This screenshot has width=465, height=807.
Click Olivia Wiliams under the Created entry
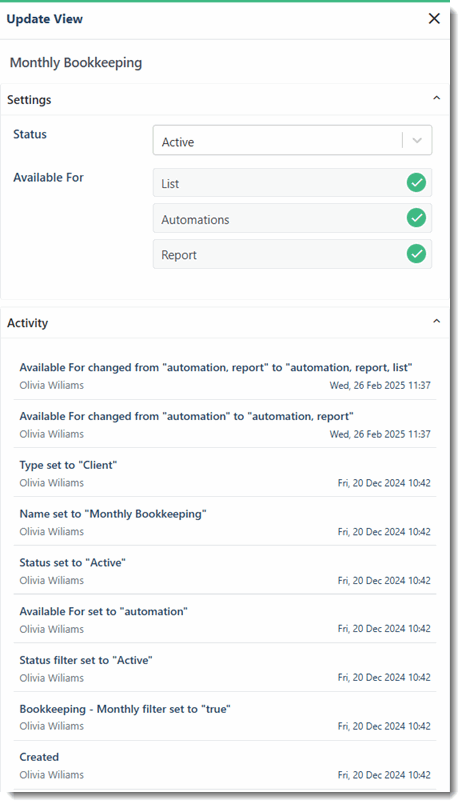51,775
